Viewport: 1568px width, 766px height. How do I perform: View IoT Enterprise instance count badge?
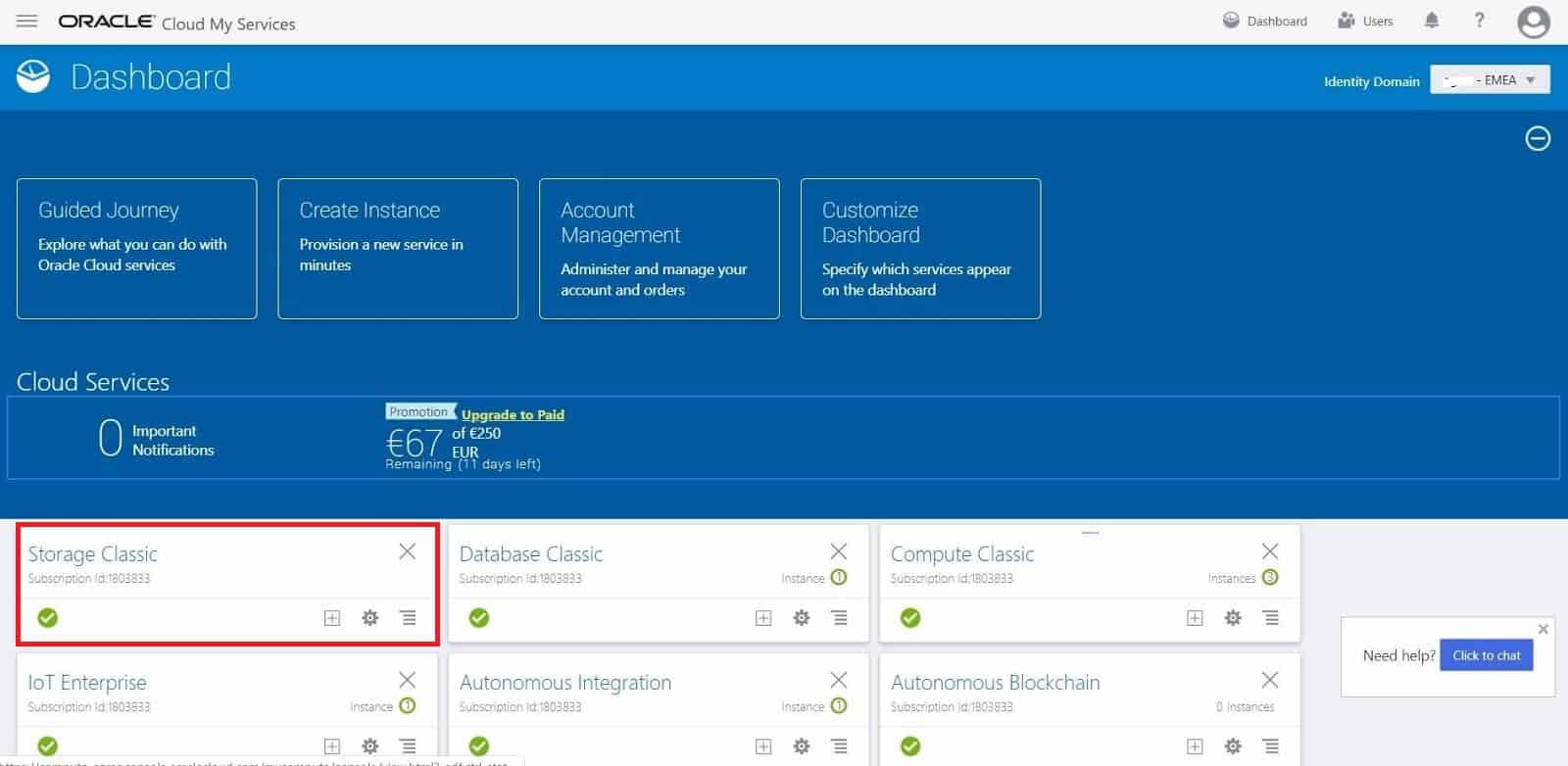point(408,705)
